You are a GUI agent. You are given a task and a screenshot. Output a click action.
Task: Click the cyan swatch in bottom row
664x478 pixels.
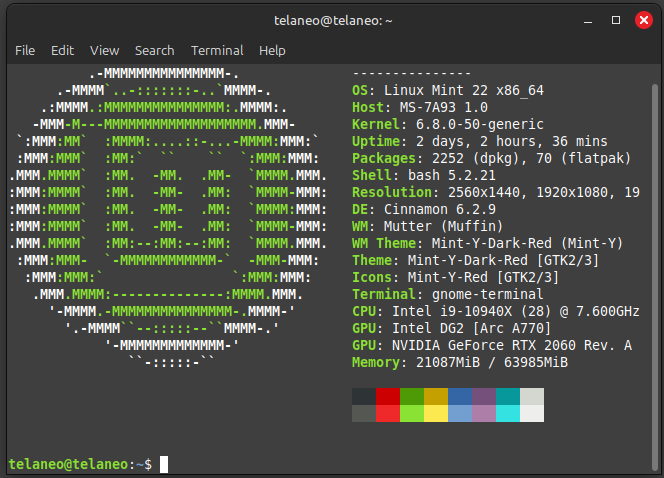[x=508, y=414]
